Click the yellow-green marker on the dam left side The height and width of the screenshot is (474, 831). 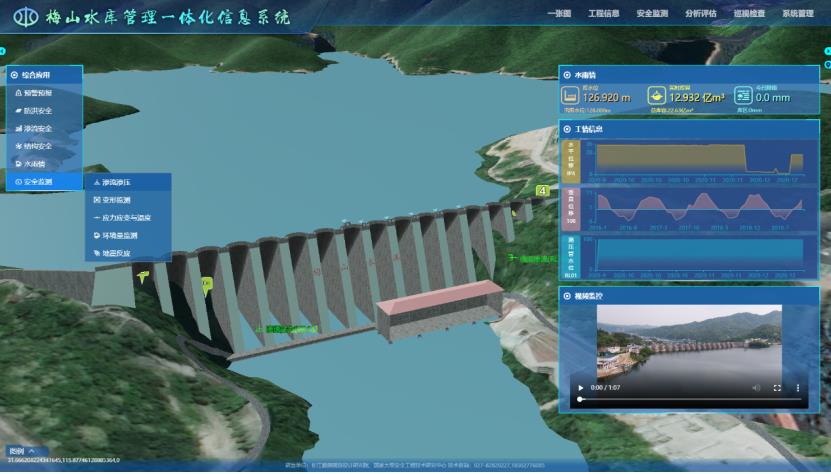pyautogui.click(x=207, y=285)
